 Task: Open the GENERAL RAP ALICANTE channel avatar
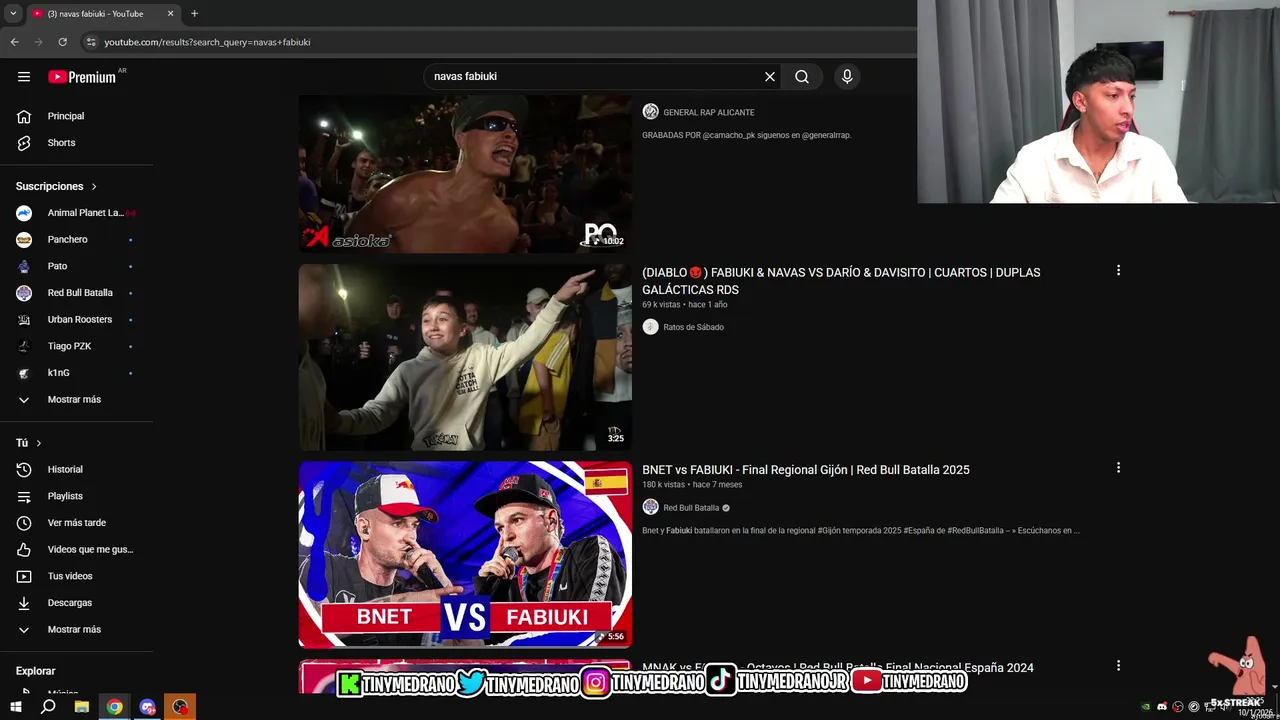tap(650, 112)
